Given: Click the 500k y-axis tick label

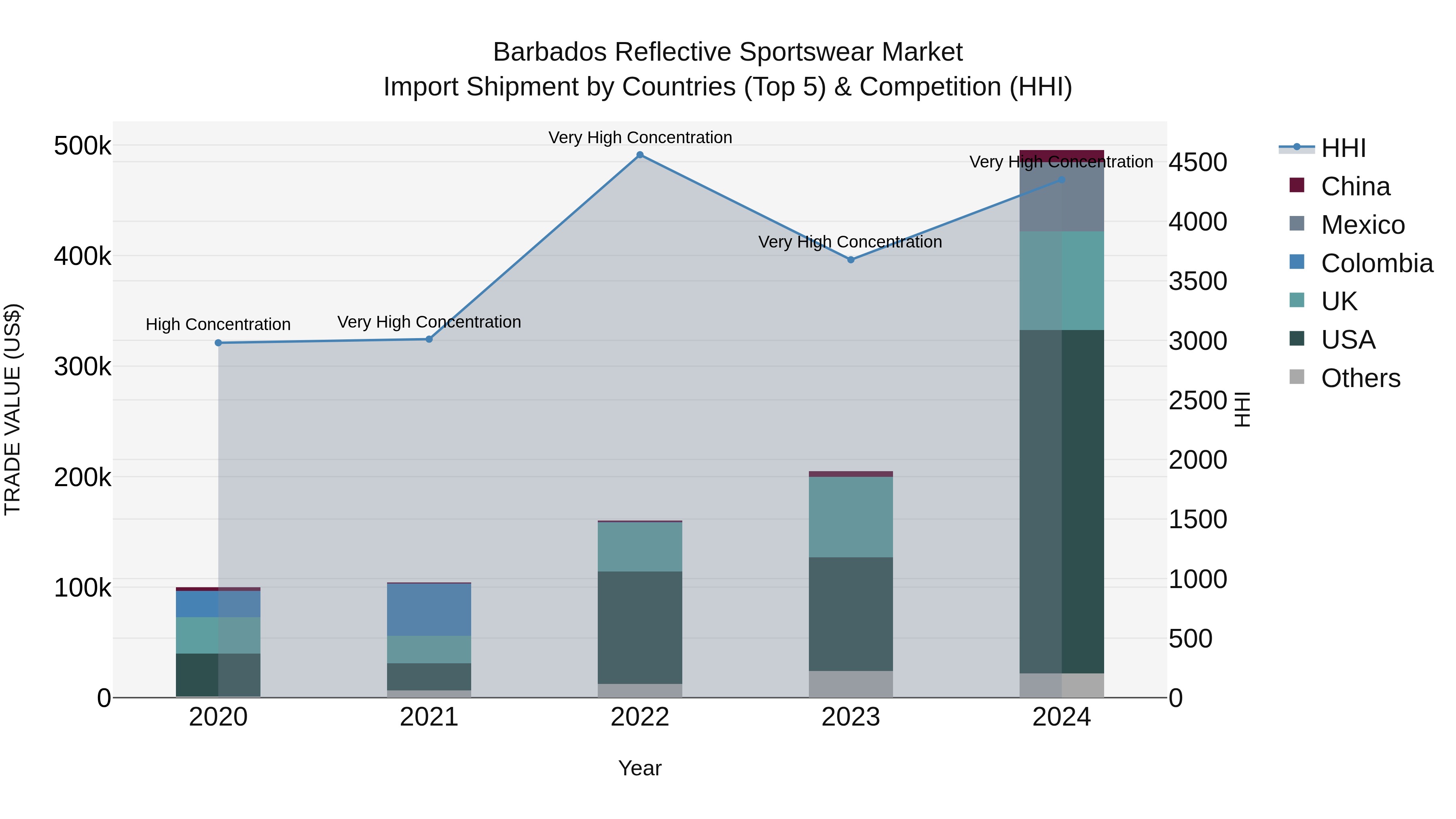Looking at the screenshot, I should tap(83, 146).
